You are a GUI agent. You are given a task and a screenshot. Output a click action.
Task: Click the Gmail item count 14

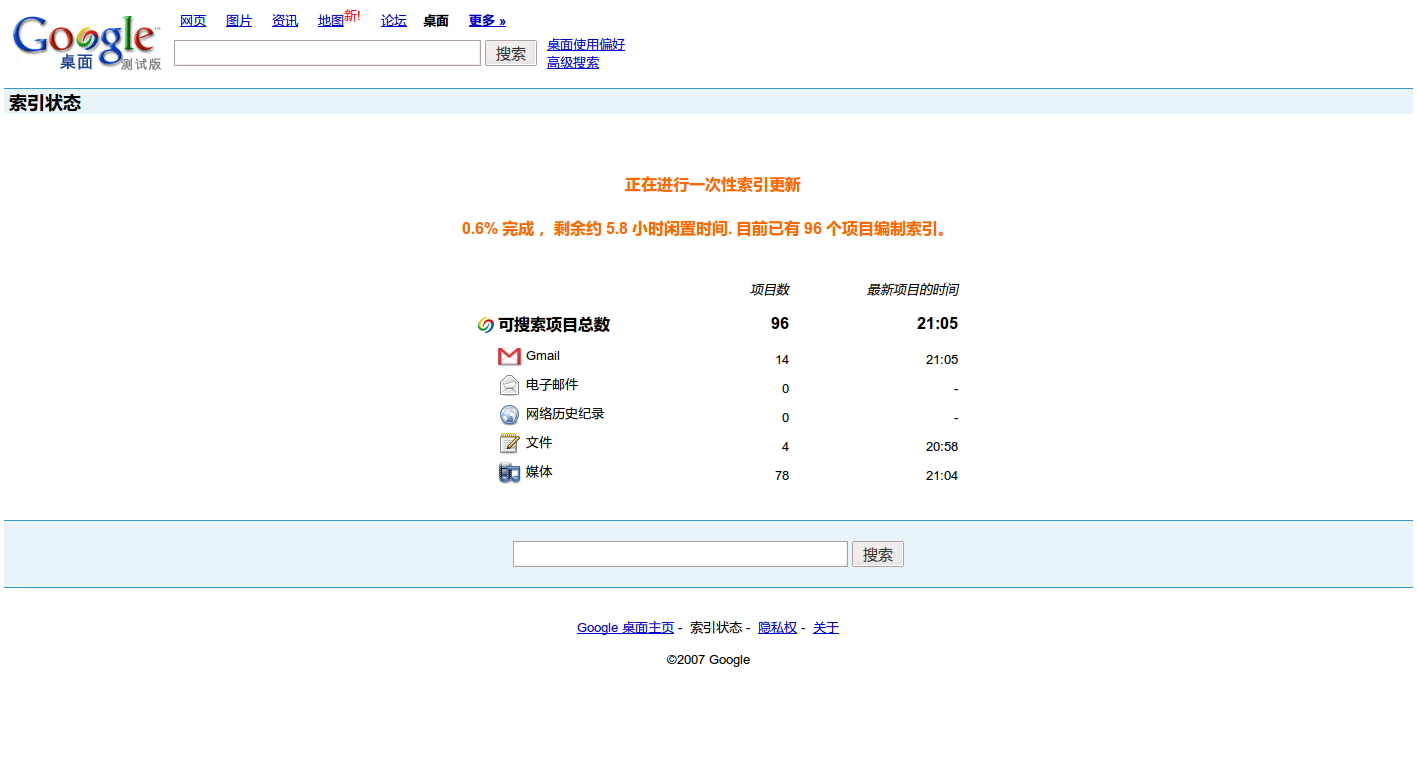pyautogui.click(x=782, y=360)
